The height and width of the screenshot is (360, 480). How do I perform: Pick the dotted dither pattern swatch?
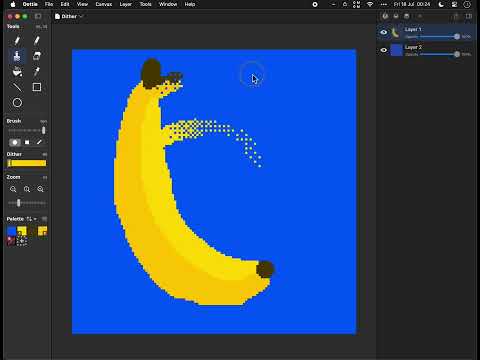[x=22, y=241]
